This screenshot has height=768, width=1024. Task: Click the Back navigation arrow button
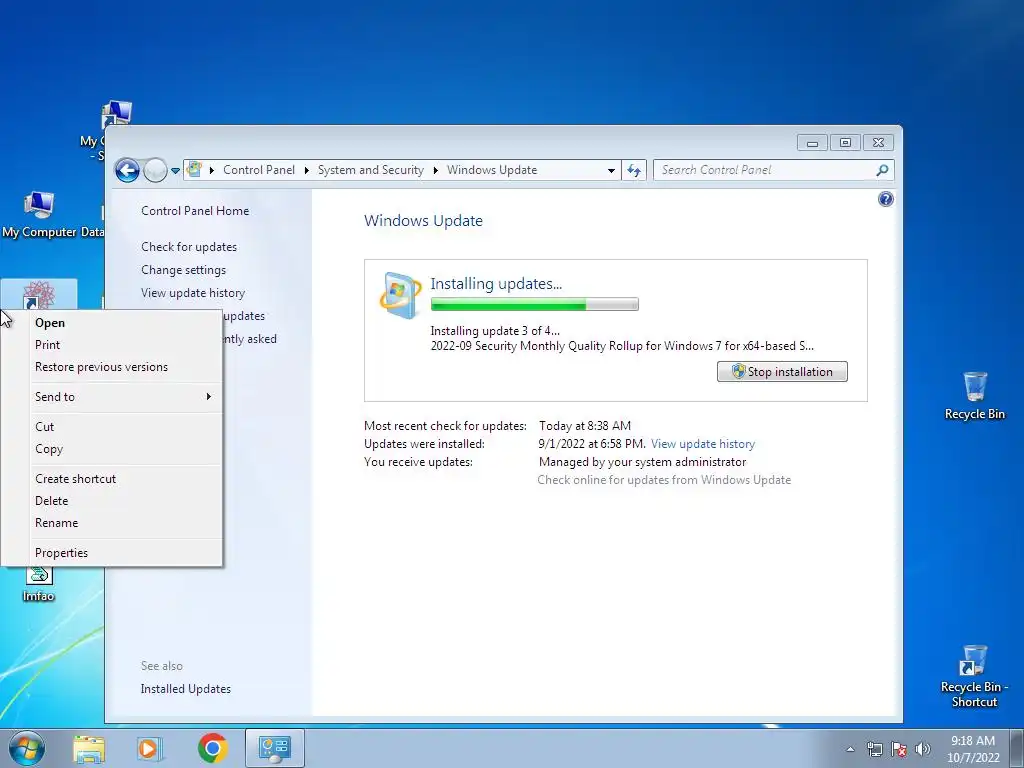pyautogui.click(x=127, y=170)
